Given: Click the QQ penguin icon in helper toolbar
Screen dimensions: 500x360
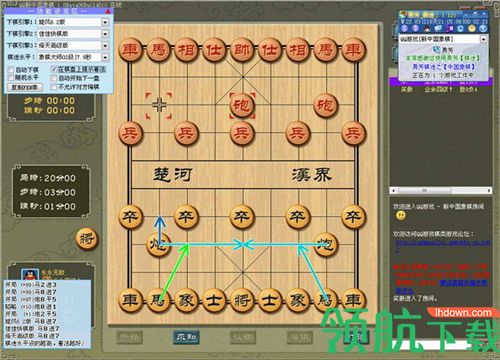Looking at the screenshot, I should tap(426, 29).
